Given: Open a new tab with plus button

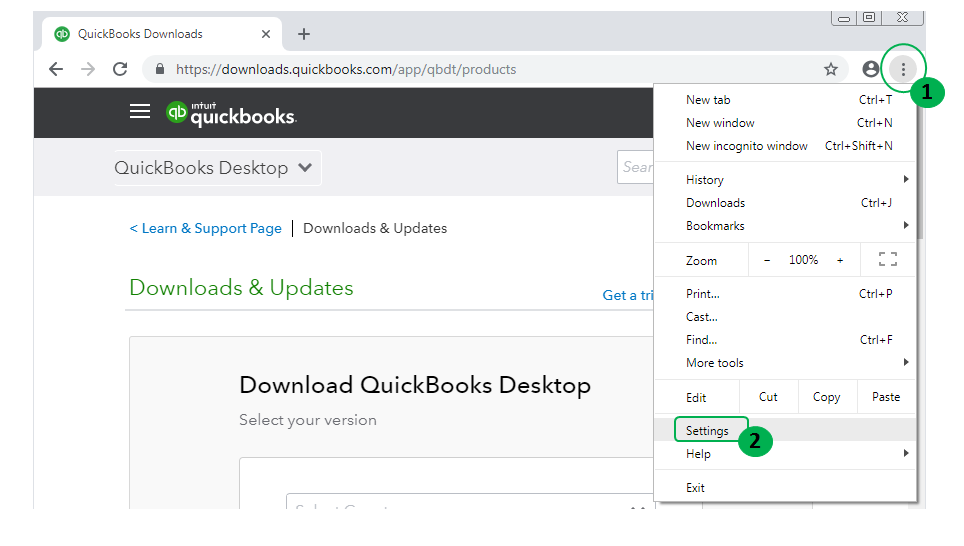Looking at the screenshot, I should tap(304, 34).
